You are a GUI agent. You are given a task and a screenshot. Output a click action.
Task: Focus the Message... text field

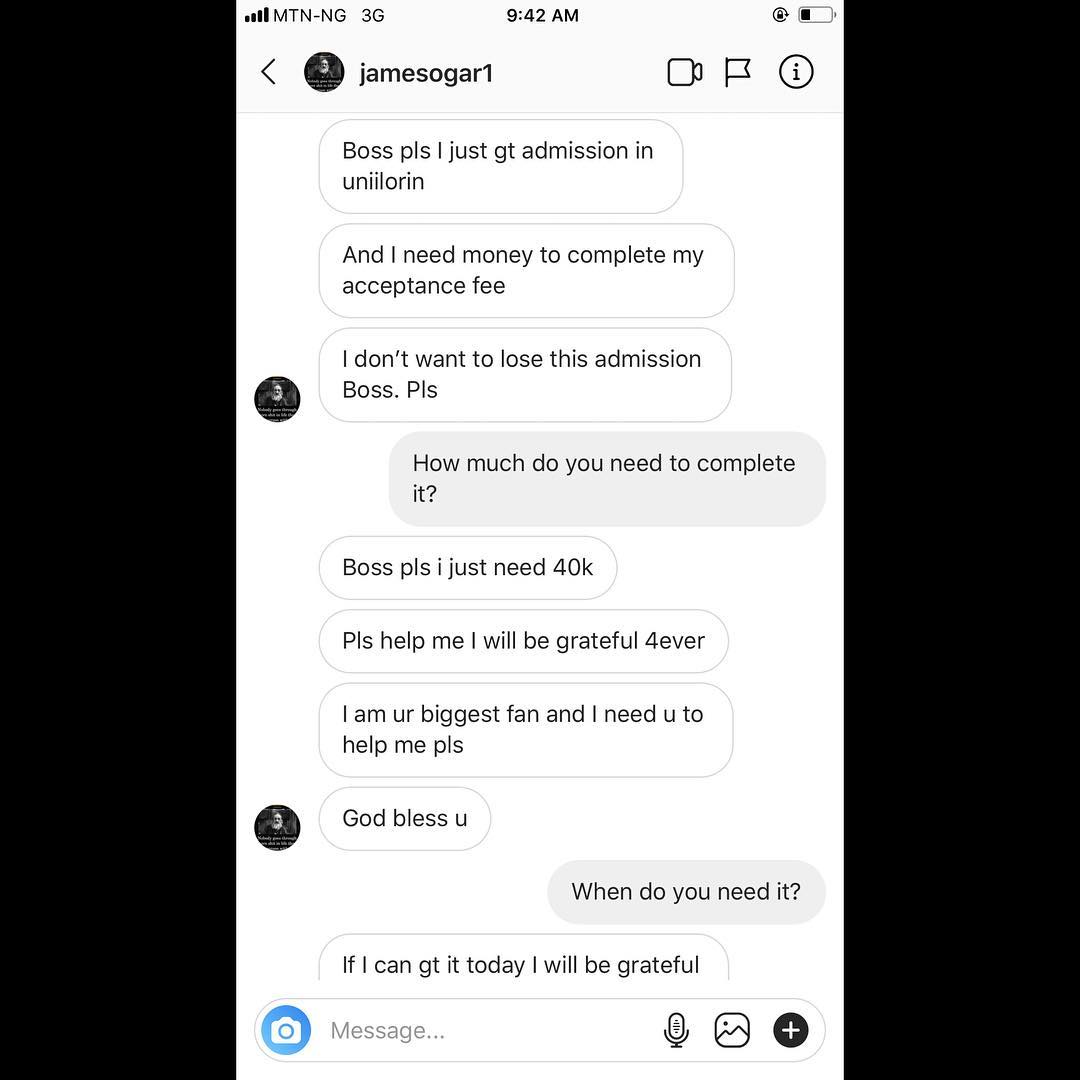[482, 1030]
